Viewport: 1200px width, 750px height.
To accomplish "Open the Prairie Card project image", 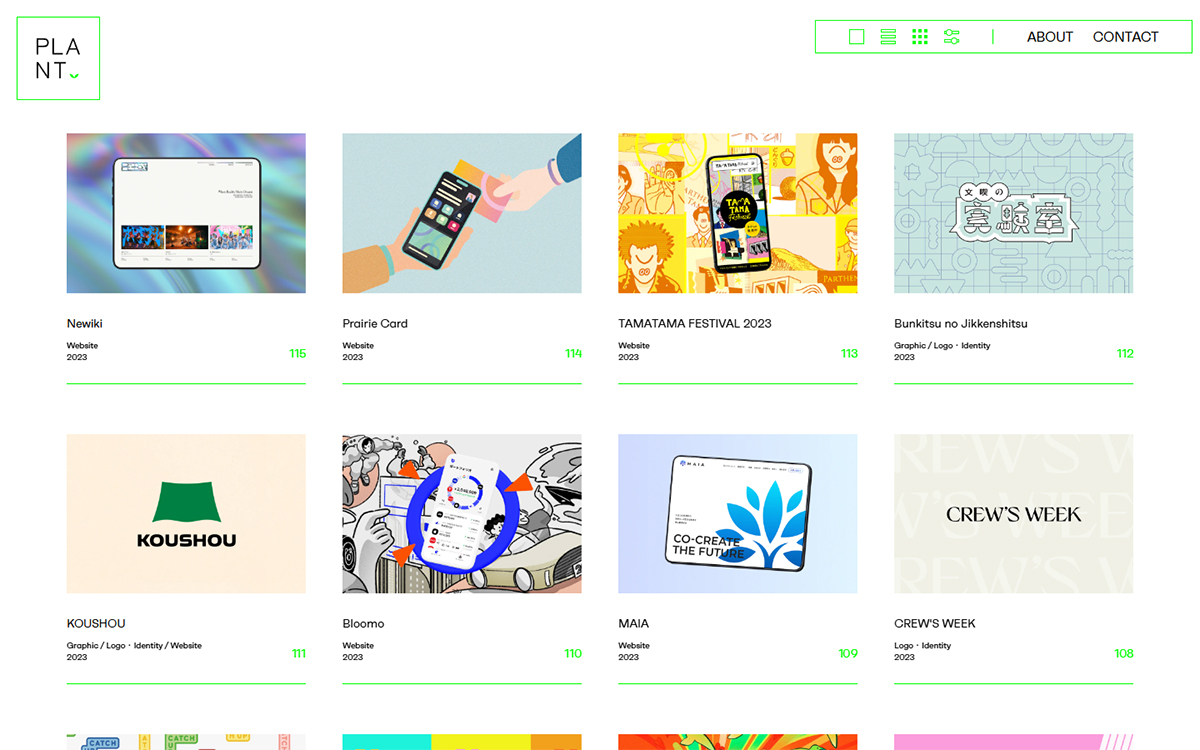I will click(462, 213).
